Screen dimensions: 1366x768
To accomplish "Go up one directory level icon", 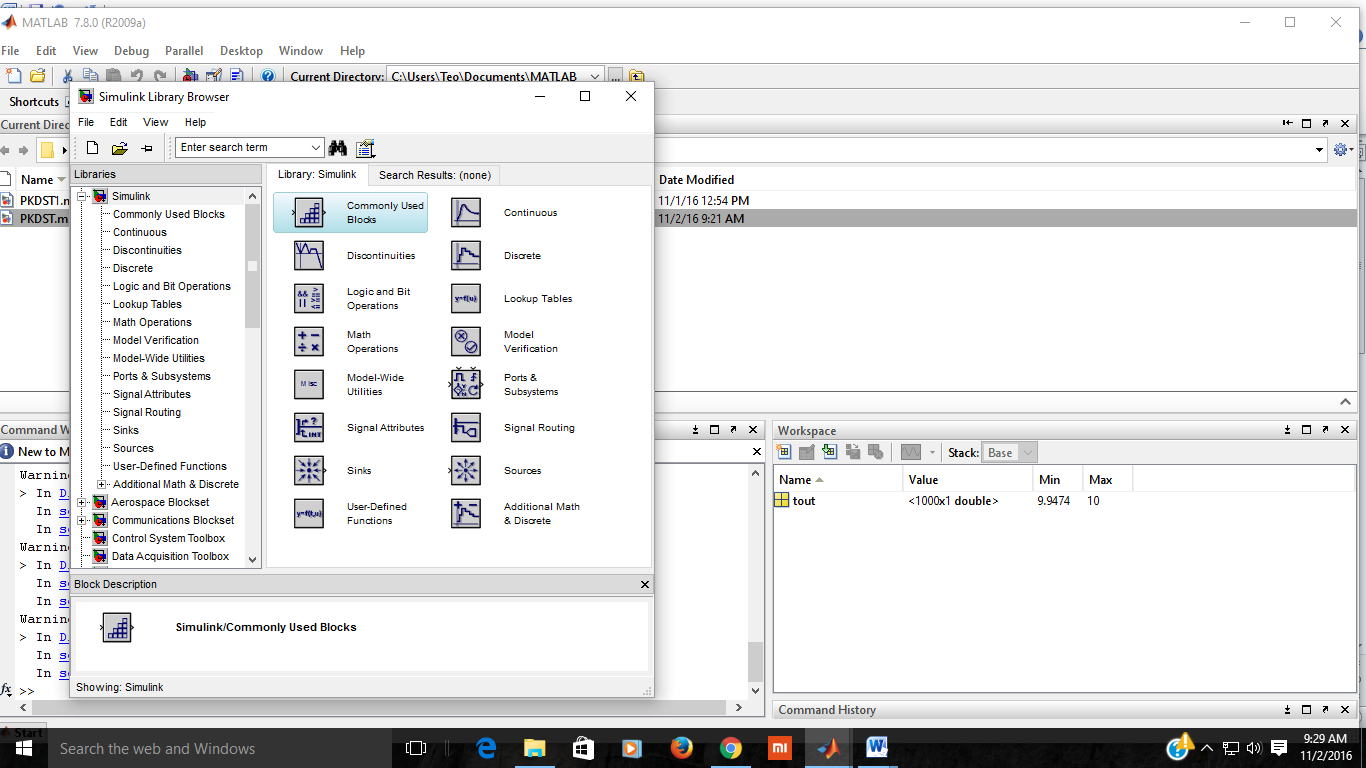I will (x=637, y=76).
